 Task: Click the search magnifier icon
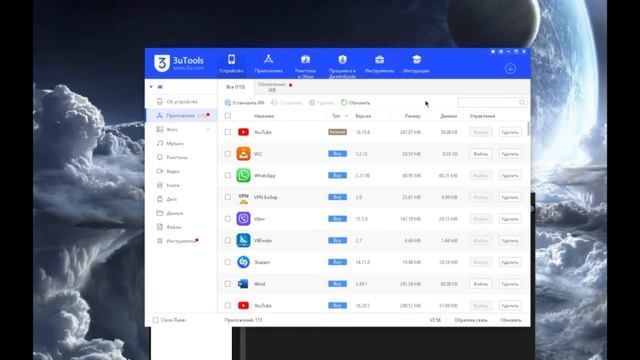(522, 102)
